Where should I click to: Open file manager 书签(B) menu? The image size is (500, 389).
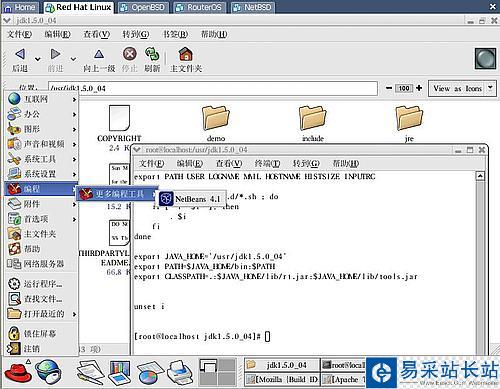tap(175, 34)
